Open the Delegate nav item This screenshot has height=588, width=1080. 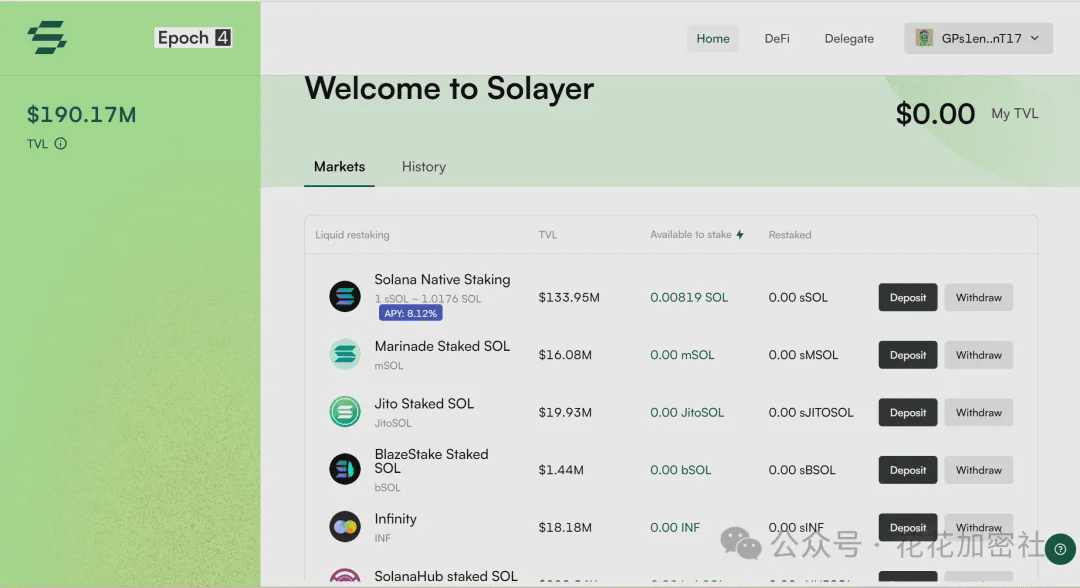849,39
